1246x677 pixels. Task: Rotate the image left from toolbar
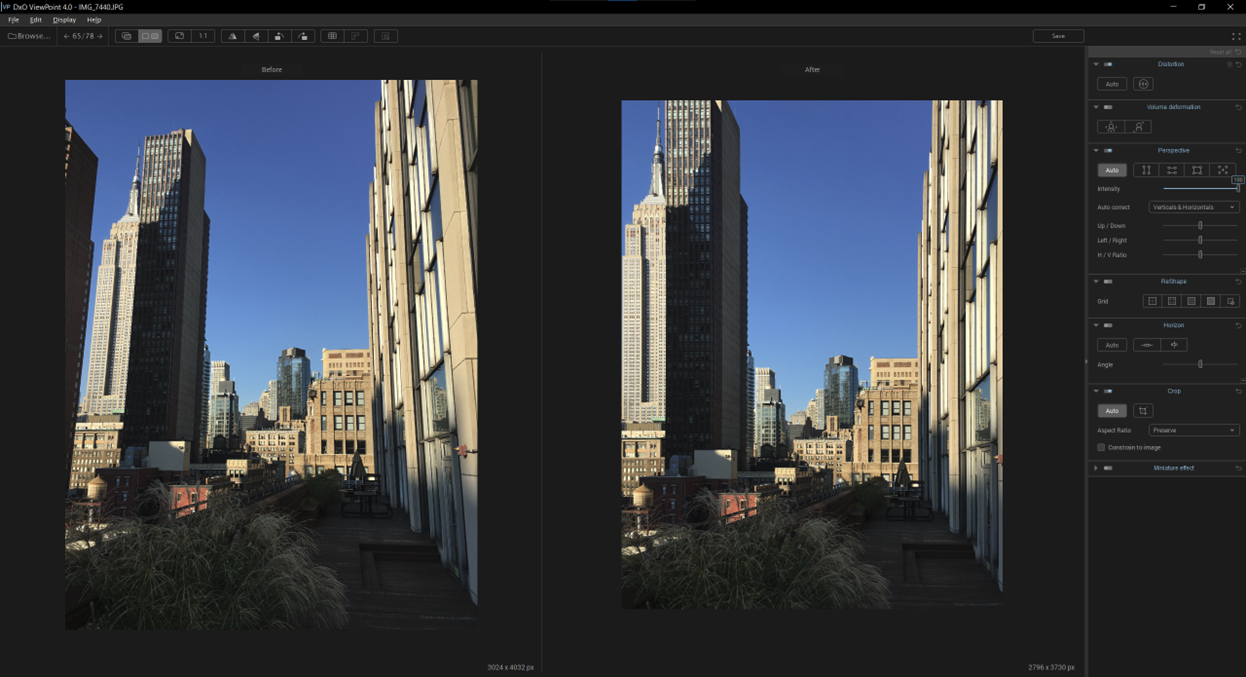pos(279,36)
